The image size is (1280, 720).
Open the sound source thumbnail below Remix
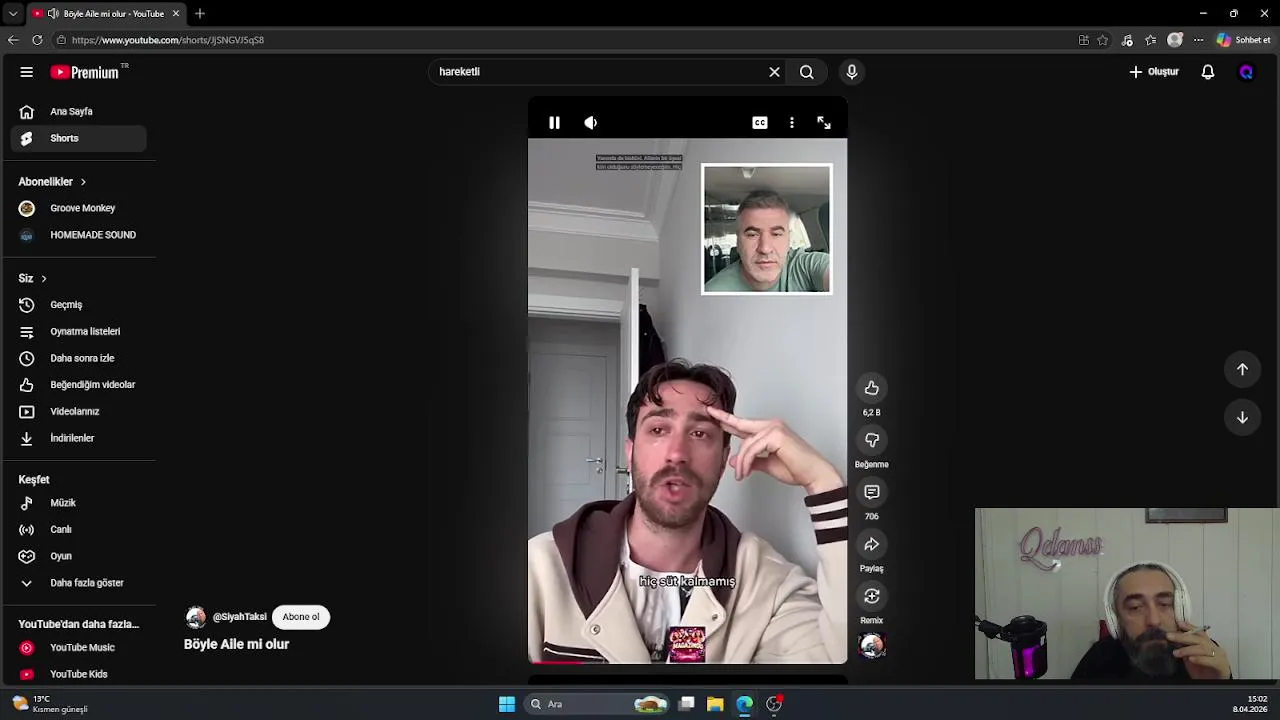pos(872,646)
